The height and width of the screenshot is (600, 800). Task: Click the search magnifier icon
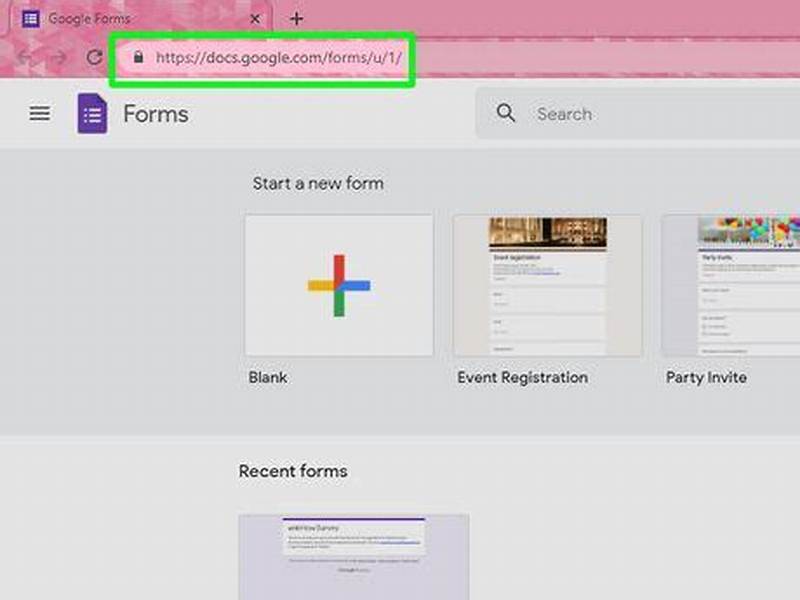(506, 113)
